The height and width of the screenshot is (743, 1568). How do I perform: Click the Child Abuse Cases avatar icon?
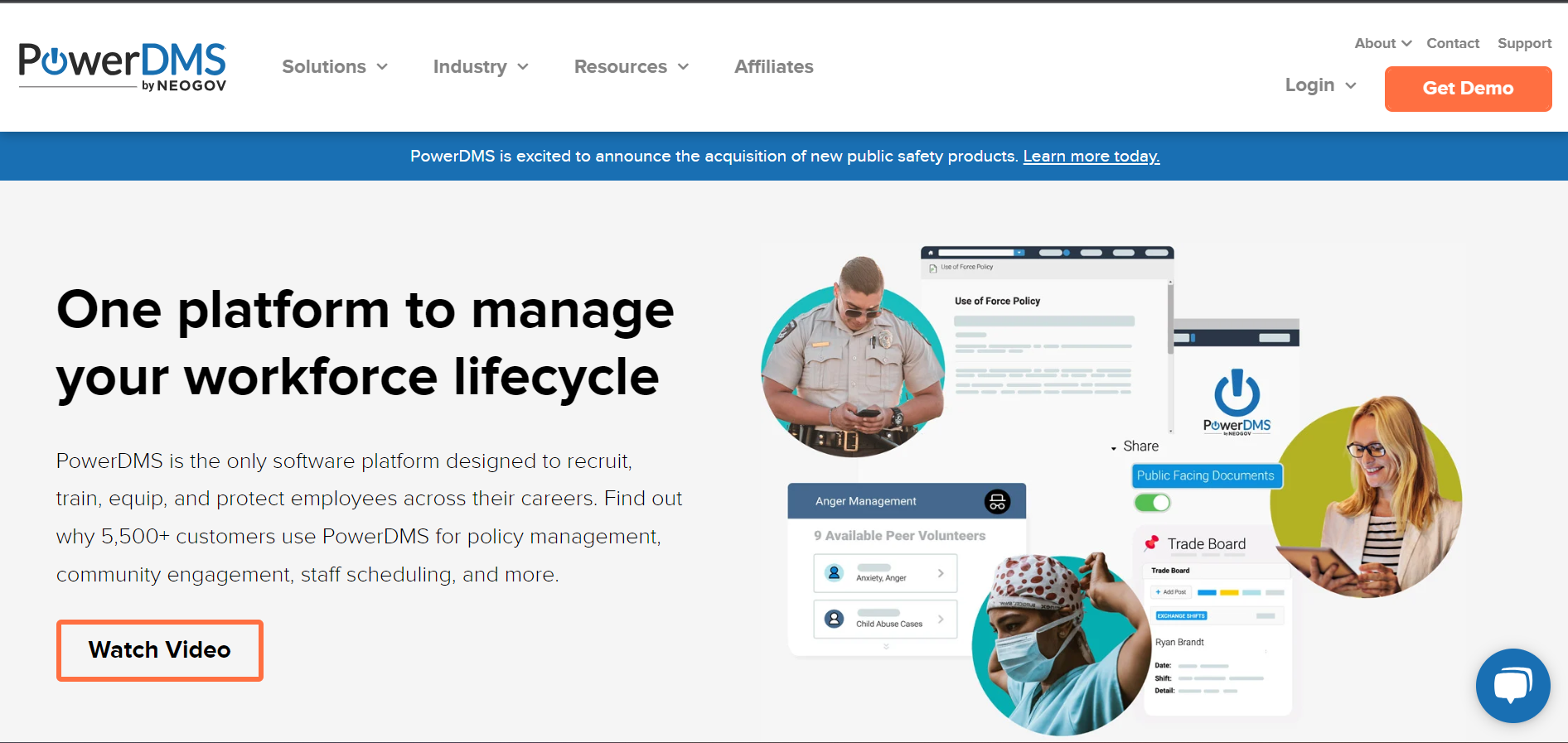pos(835,619)
